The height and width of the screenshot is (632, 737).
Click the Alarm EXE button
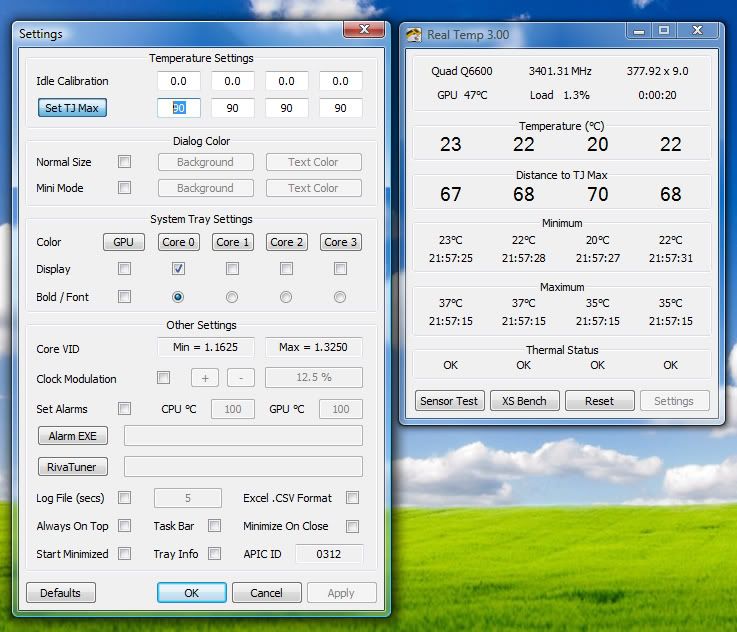(x=73, y=436)
